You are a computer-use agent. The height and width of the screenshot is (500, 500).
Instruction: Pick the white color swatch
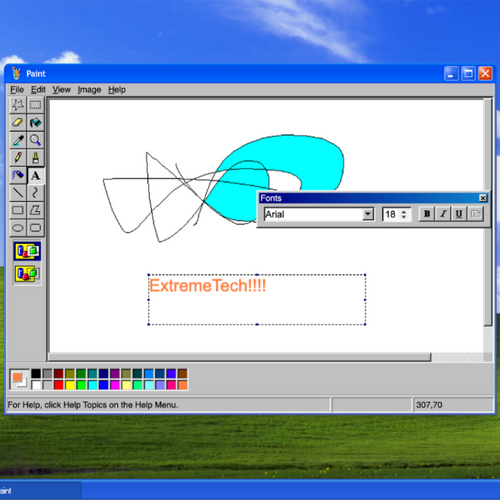point(36,385)
